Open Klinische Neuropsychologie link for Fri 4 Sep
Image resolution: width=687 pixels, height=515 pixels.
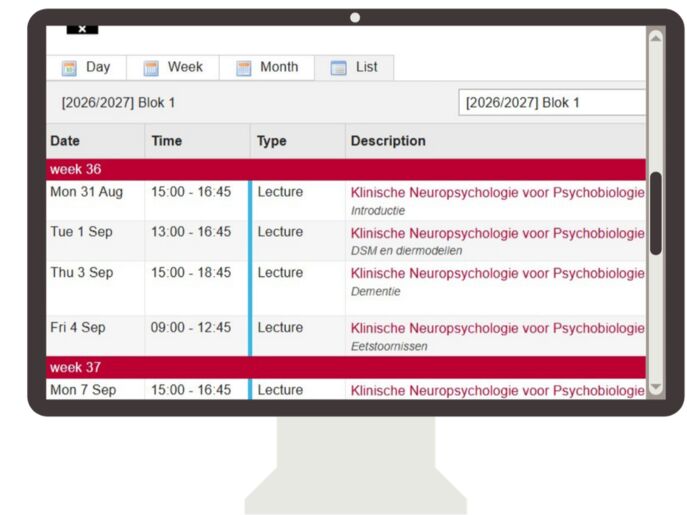497,328
